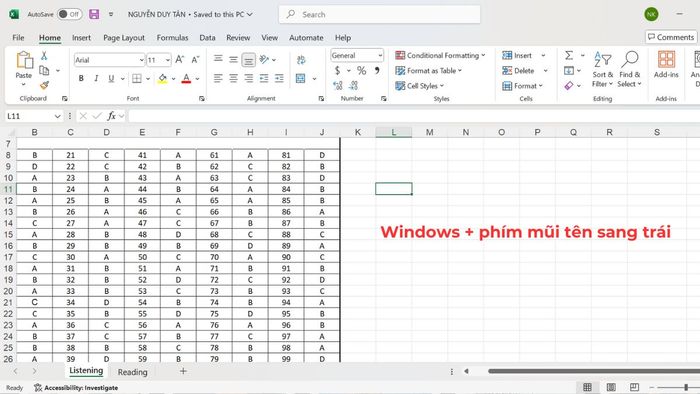Decrease indent in Alignment group

coord(264,79)
